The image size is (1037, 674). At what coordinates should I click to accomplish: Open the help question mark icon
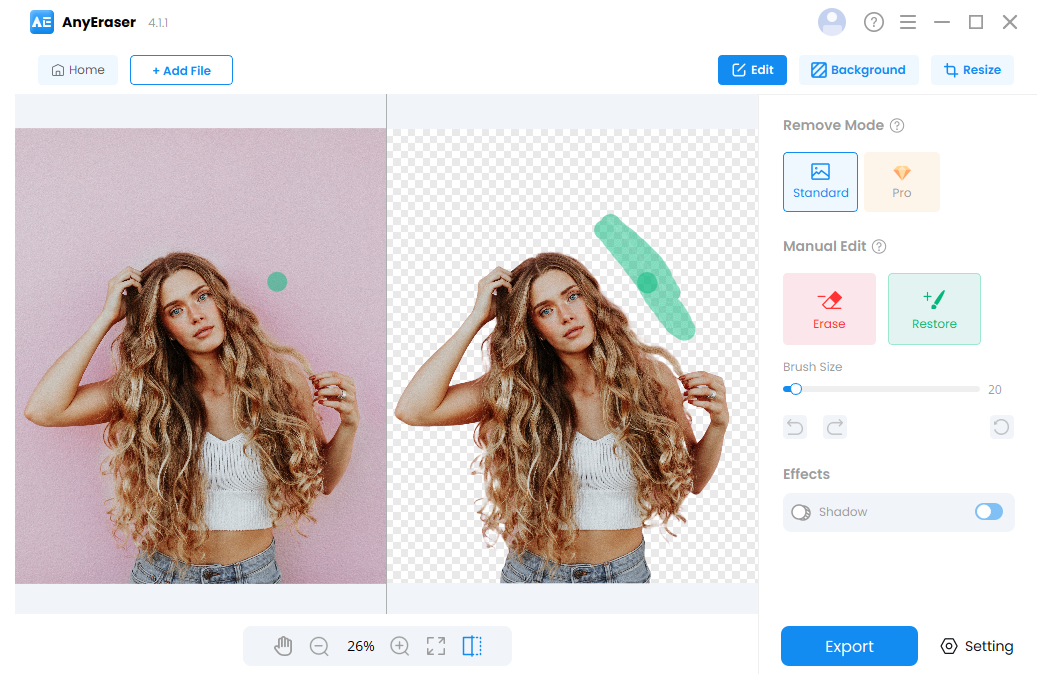(x=874, y=22)
